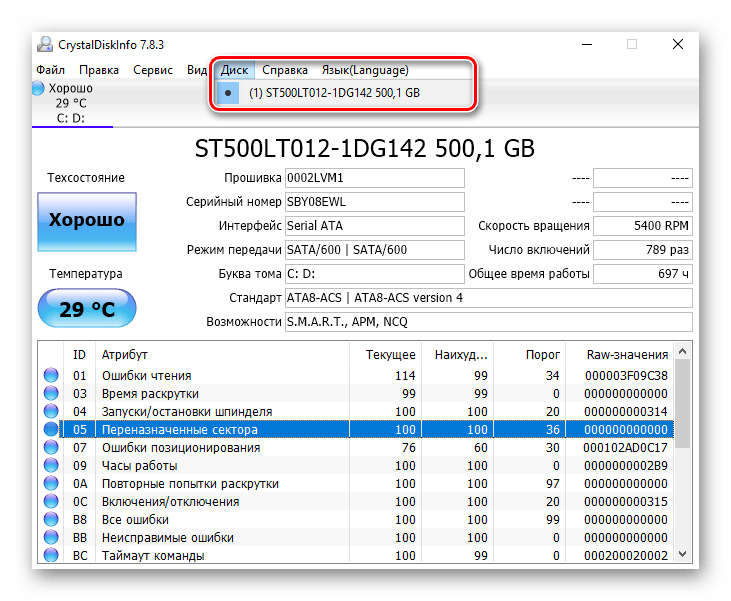Select the Повторные попытки раскрутки row
Viewport: 731px width, 601px height.
pos(356,484)
